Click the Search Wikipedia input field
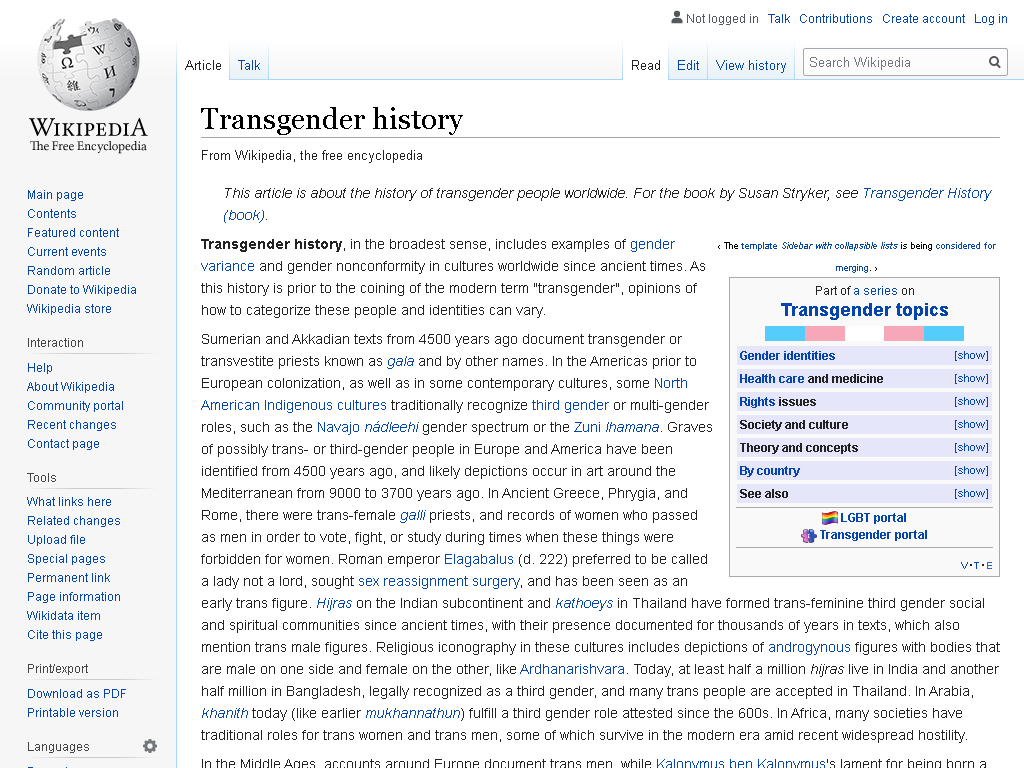 [895, 63]
